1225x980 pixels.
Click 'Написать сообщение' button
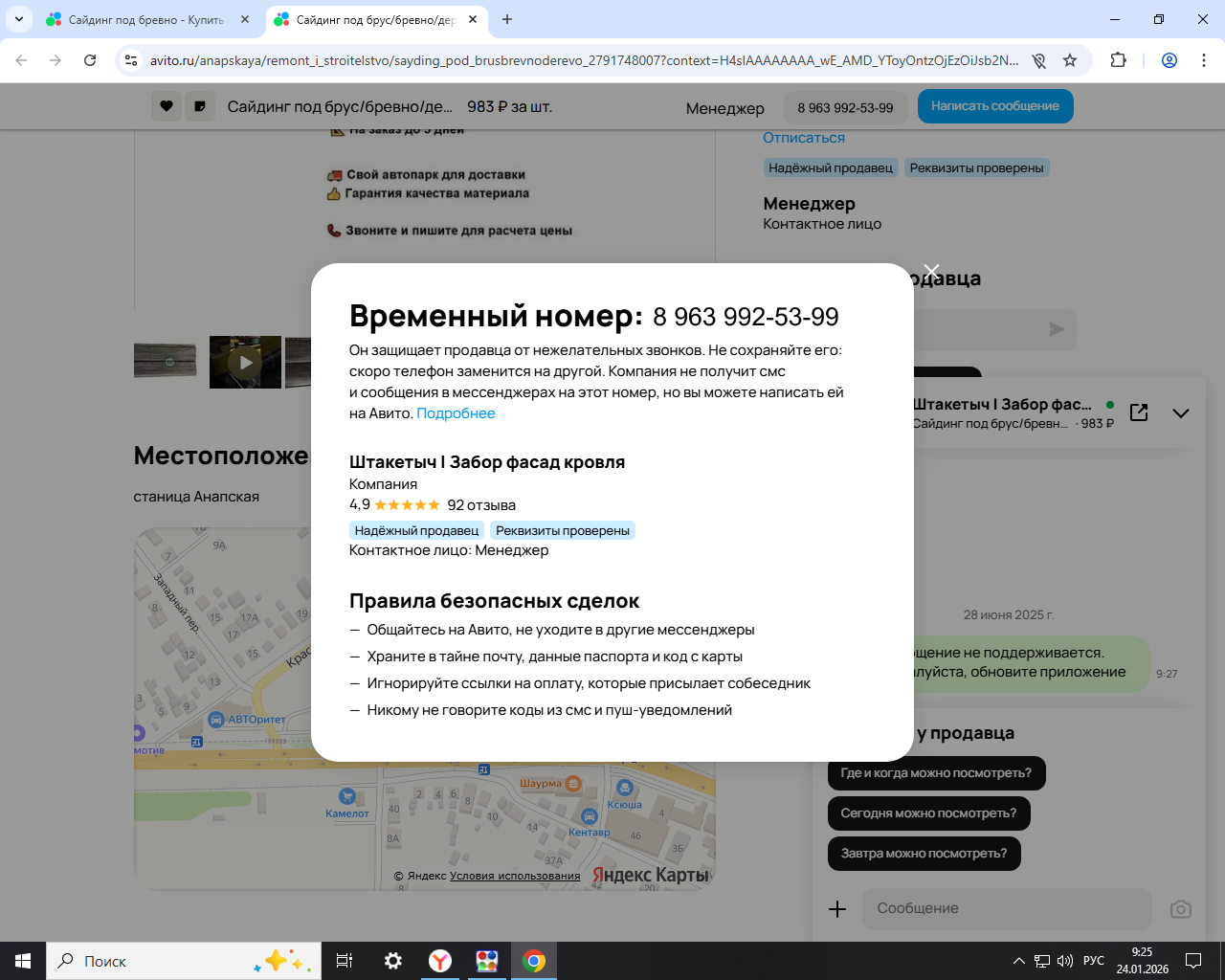(x=995, y=106)
